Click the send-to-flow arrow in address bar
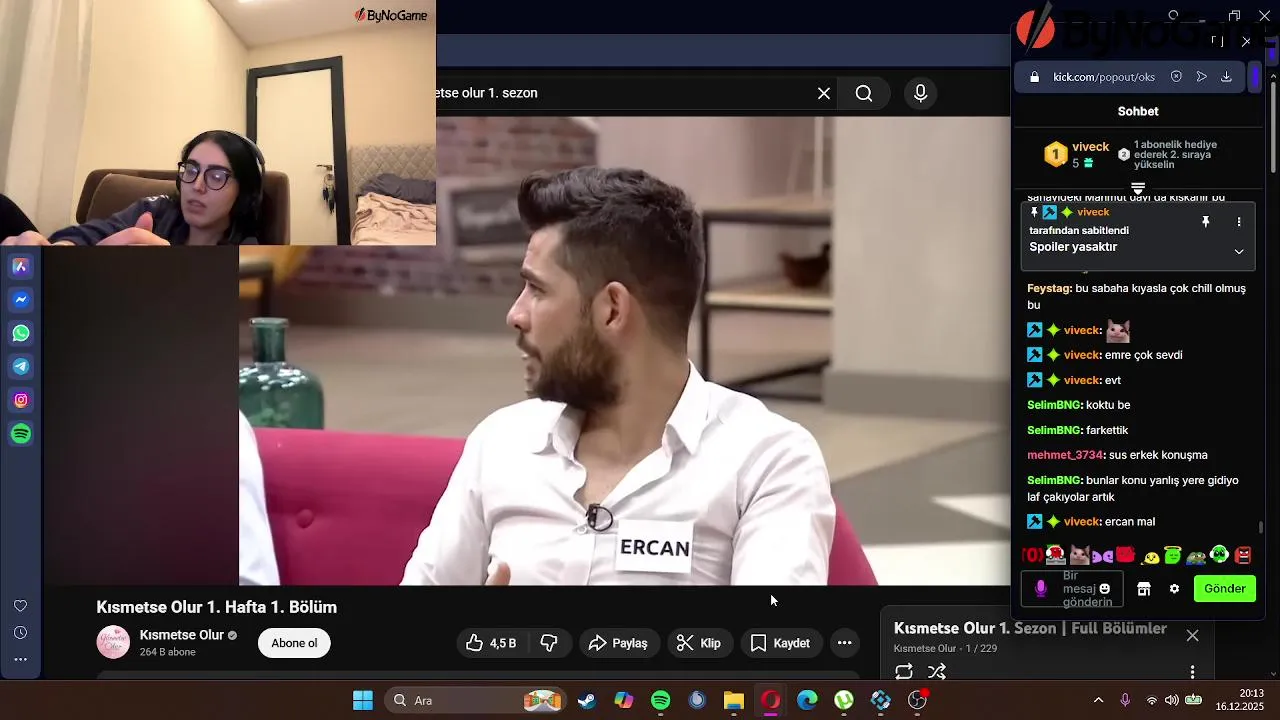1280x720 pixels. (x=1201, y=77)
